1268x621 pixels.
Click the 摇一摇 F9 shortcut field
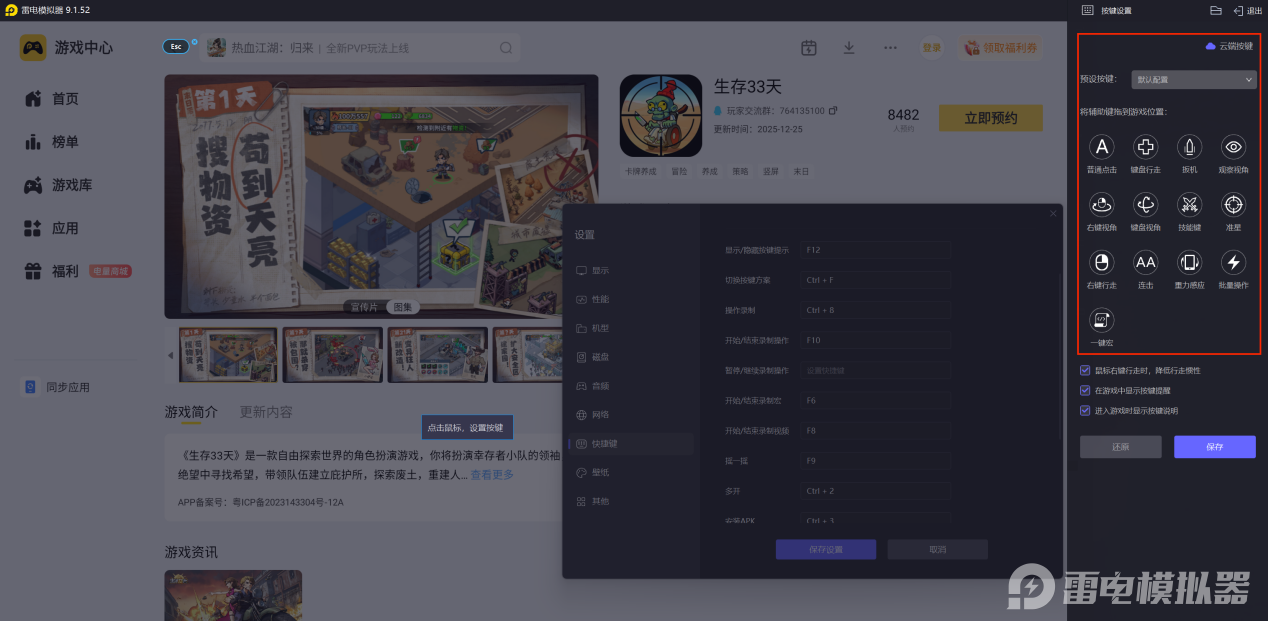coord(875,460)
